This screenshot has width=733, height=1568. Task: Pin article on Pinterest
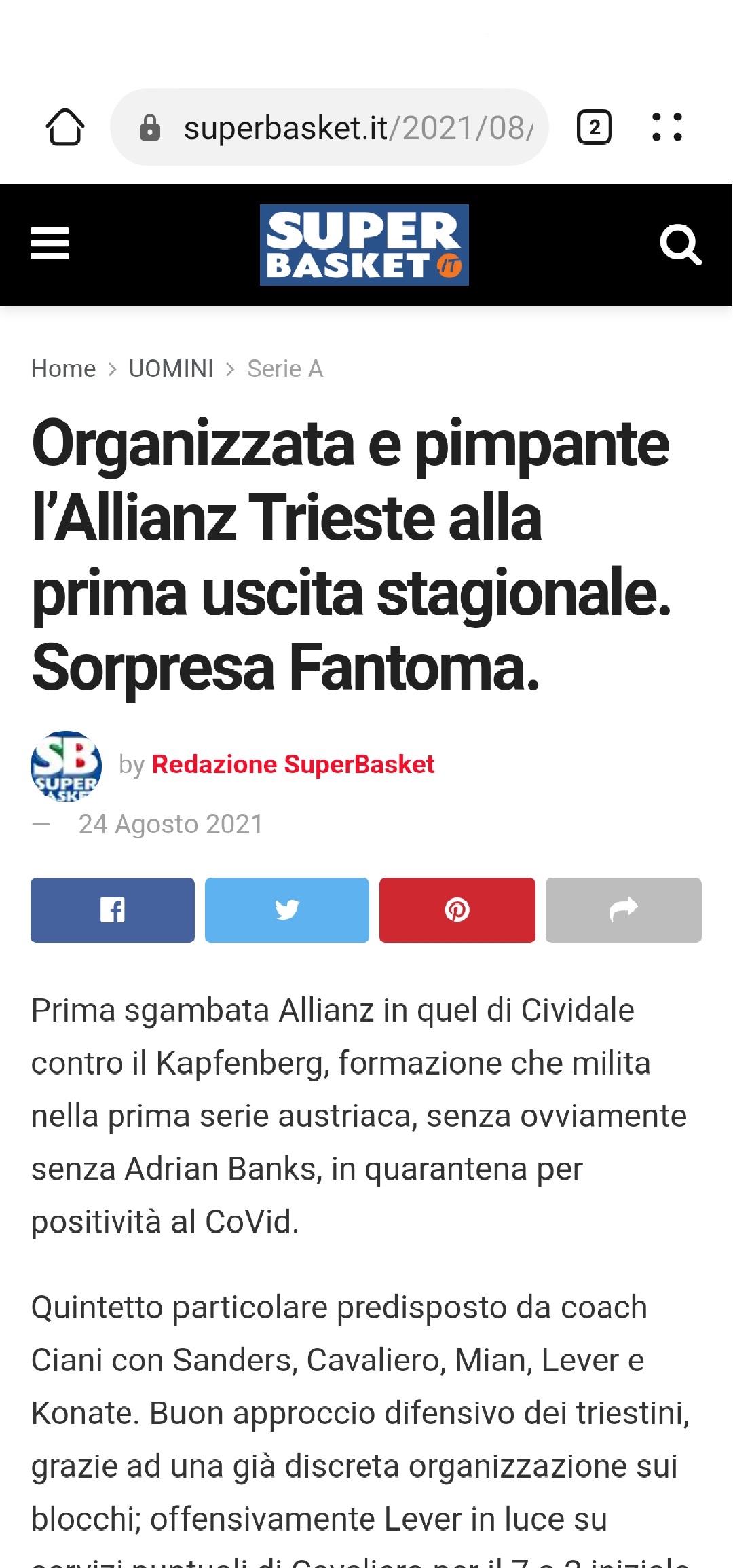457,910
